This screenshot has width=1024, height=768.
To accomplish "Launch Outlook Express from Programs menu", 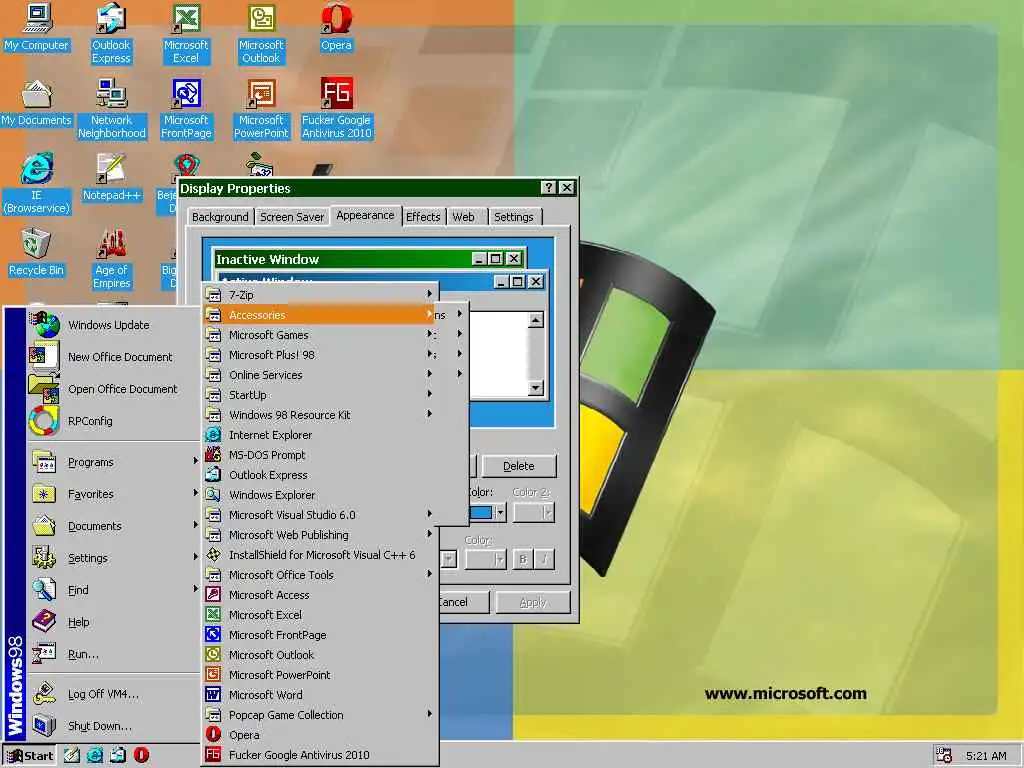I will pos(320,475).
